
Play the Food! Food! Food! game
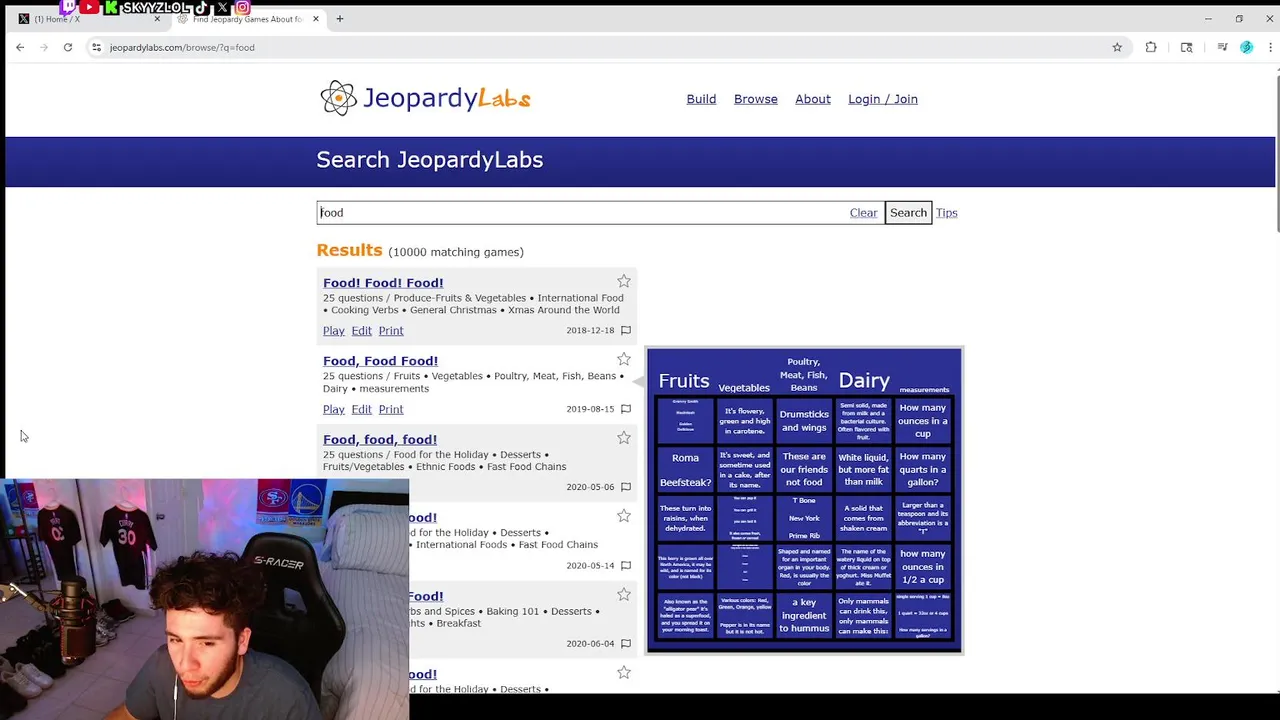pyautogui.click(x=334, y=331)
